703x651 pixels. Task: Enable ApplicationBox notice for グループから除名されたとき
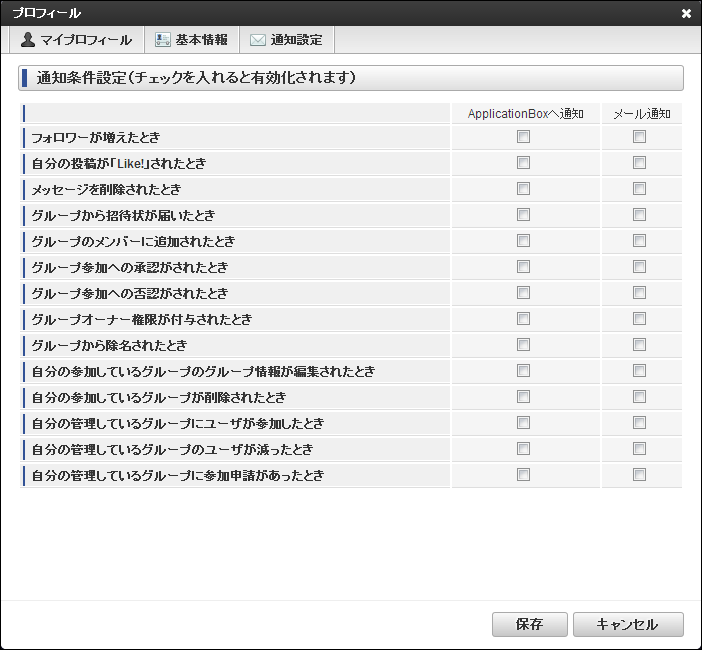tap(523, 344)
